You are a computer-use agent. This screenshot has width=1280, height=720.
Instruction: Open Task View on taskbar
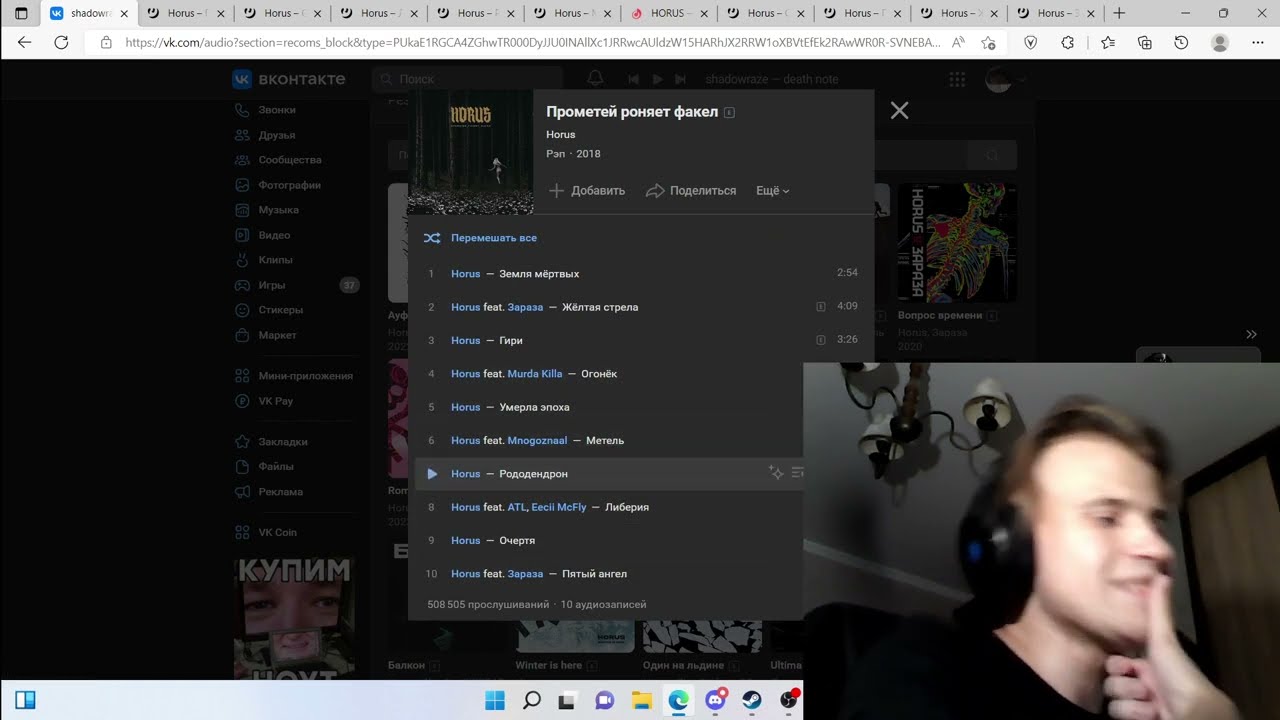[567, 700]
